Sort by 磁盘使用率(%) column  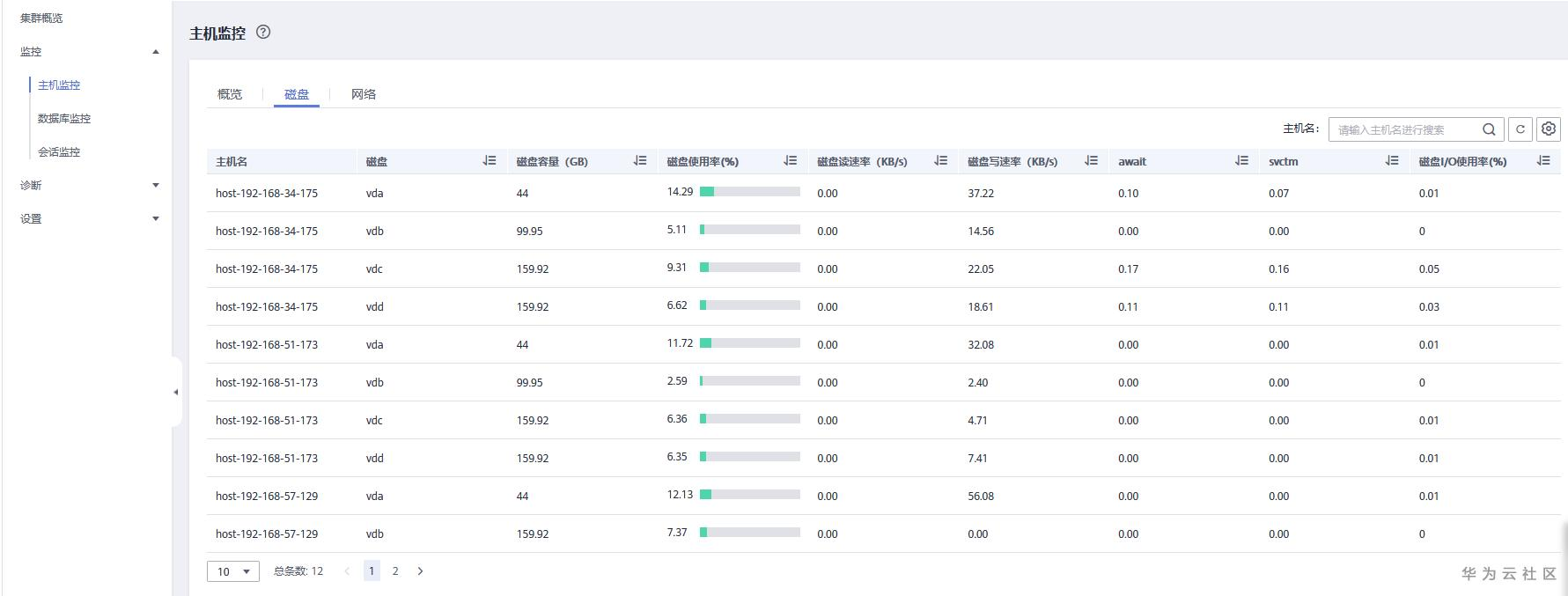tap(791, 161)
